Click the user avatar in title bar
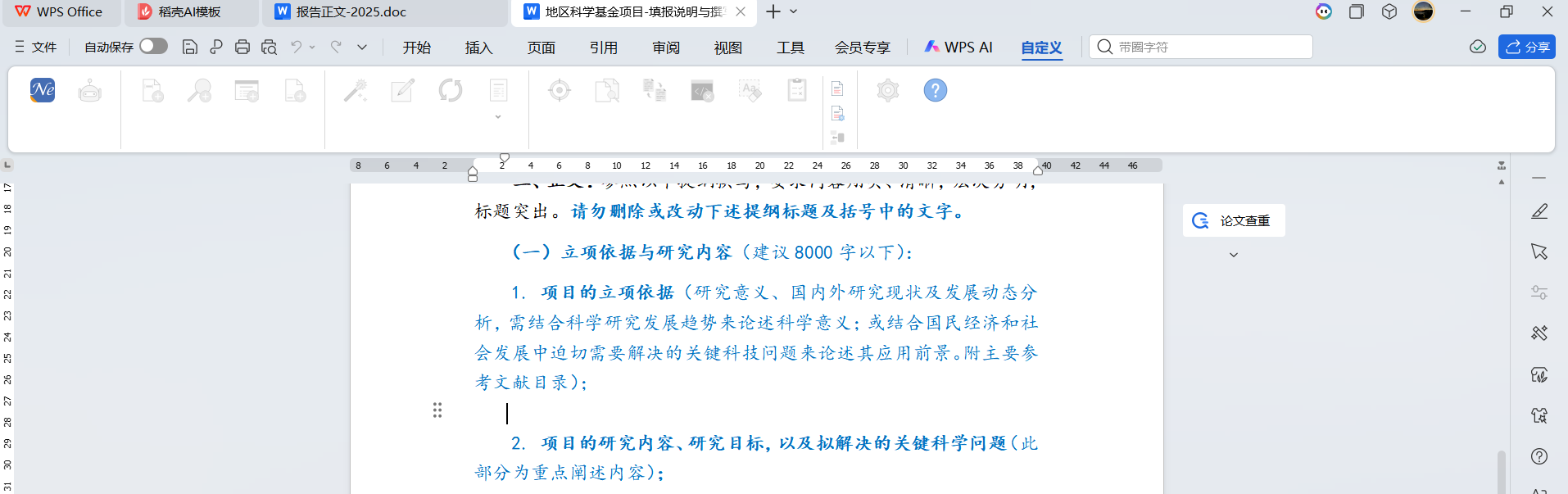This screenshot has width=1568, height=494. 1424,11
